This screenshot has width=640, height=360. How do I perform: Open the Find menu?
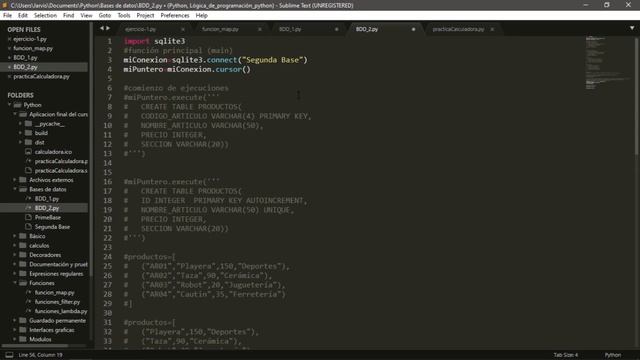point(68,16)
